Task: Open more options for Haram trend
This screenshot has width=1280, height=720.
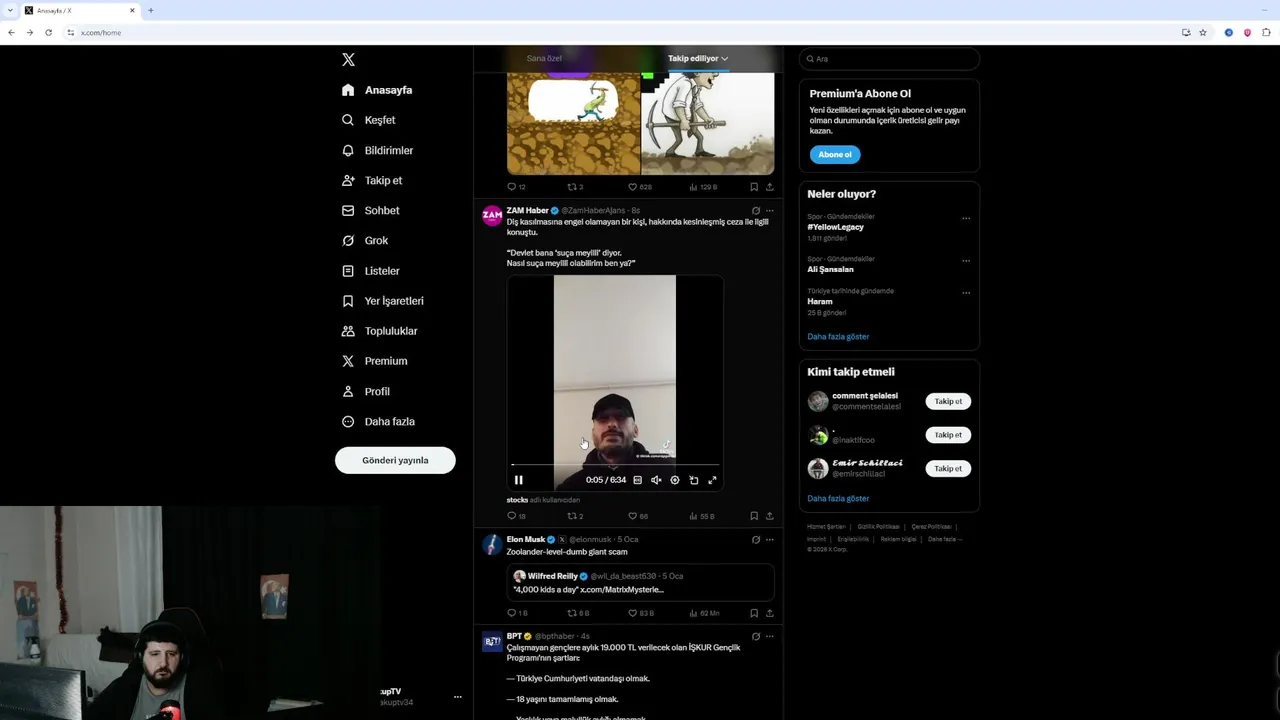Action: [966, 293]
